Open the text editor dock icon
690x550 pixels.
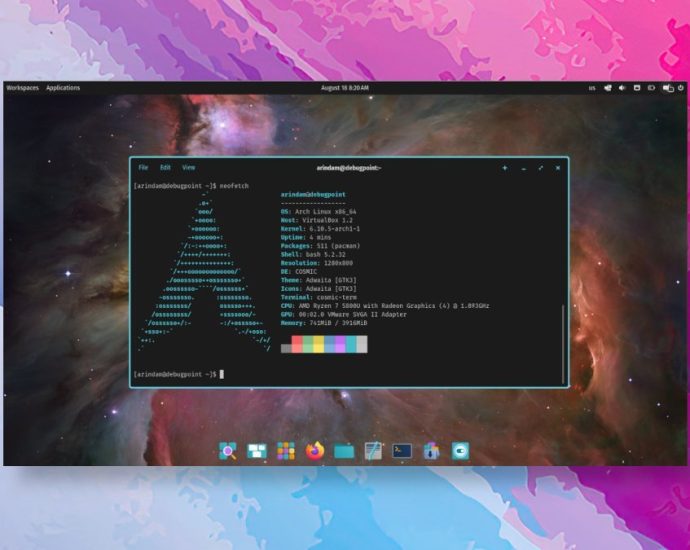(373, 451)
